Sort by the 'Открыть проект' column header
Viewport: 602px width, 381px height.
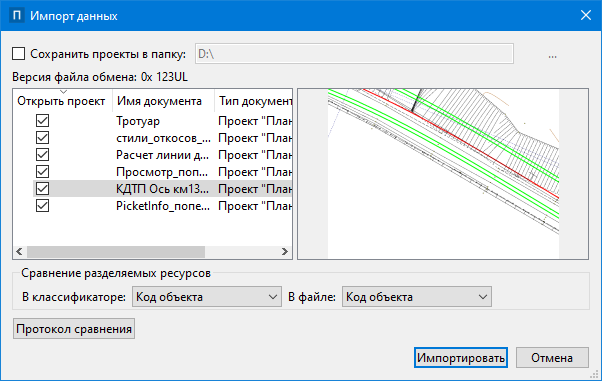click(63, 101)
